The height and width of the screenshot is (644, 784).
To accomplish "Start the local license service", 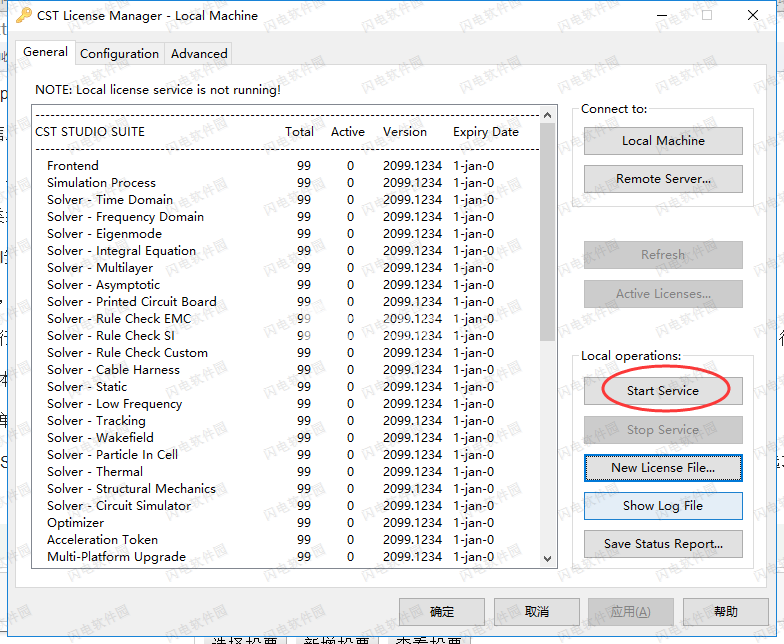I will pyautogui.click(x=663, y=391).
